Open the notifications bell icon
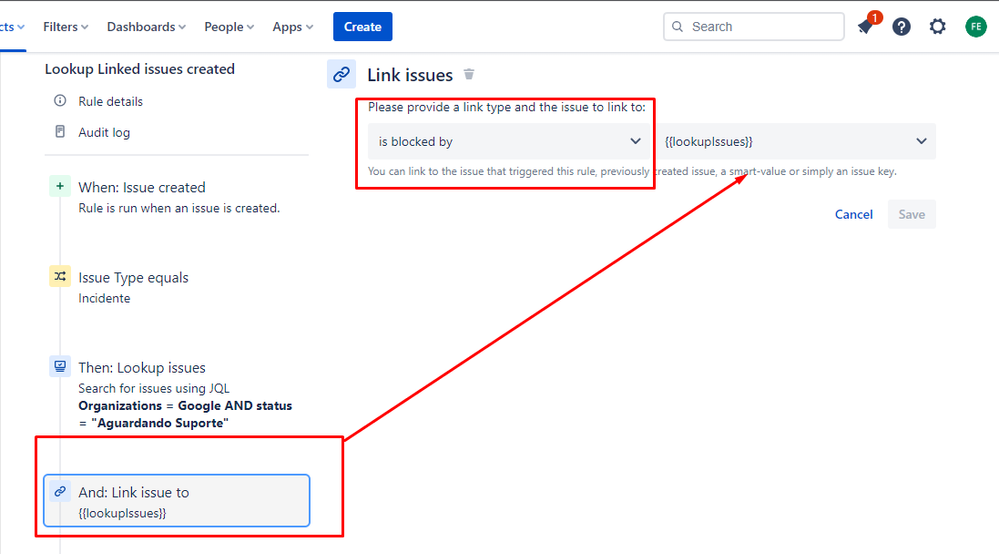Image resolution: width=999 pixels, height=554 pixels. click(x=865, y=27)
